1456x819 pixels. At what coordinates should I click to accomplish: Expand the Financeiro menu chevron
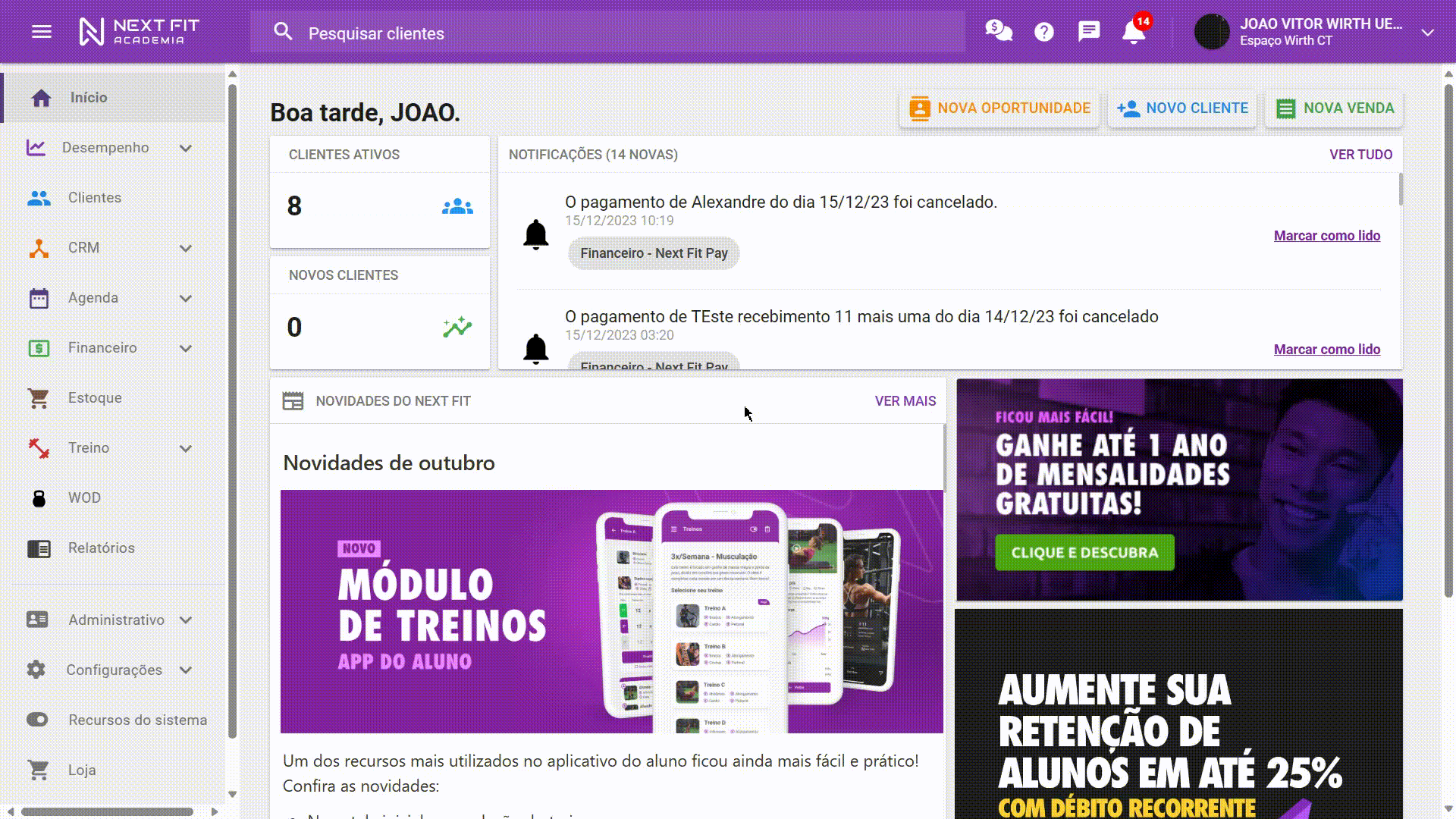click(x=186, y=348)
